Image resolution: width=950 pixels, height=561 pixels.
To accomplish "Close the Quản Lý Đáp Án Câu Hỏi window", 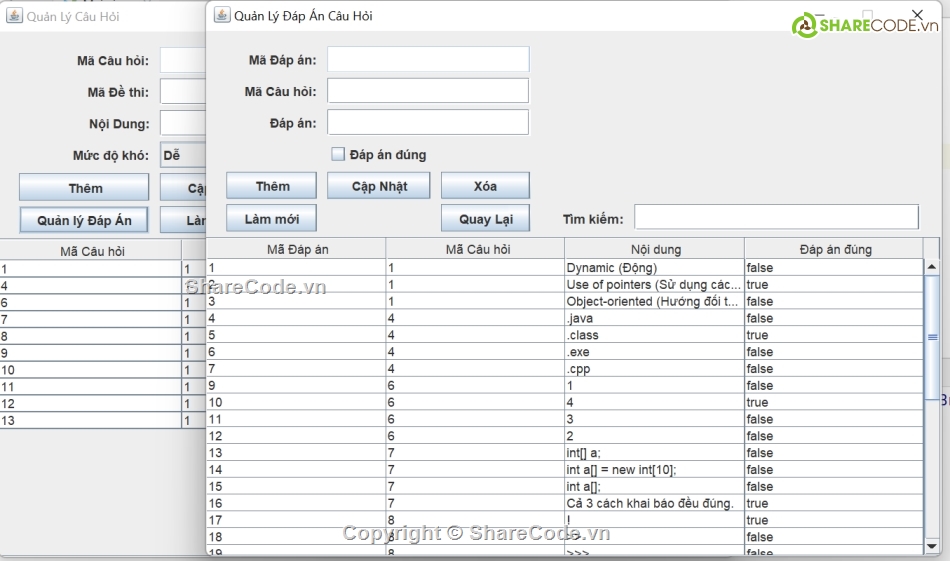I will click(x=917, y=15).
